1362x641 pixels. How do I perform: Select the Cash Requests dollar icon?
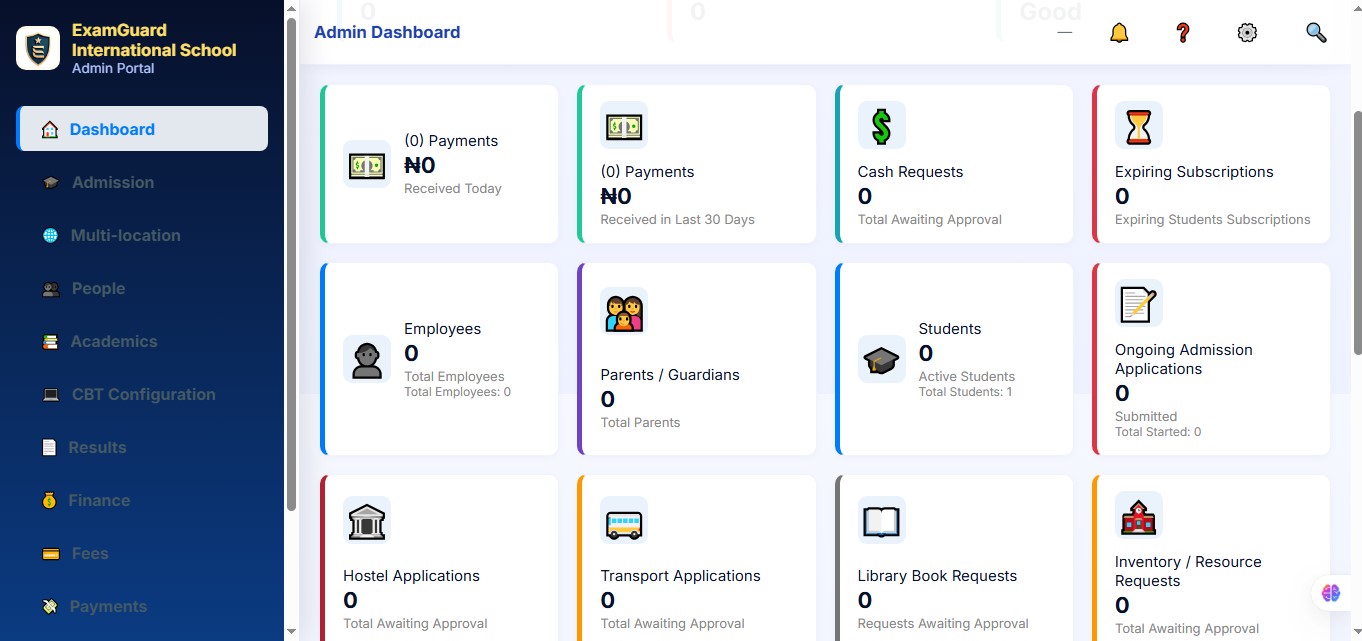(881, 125)
